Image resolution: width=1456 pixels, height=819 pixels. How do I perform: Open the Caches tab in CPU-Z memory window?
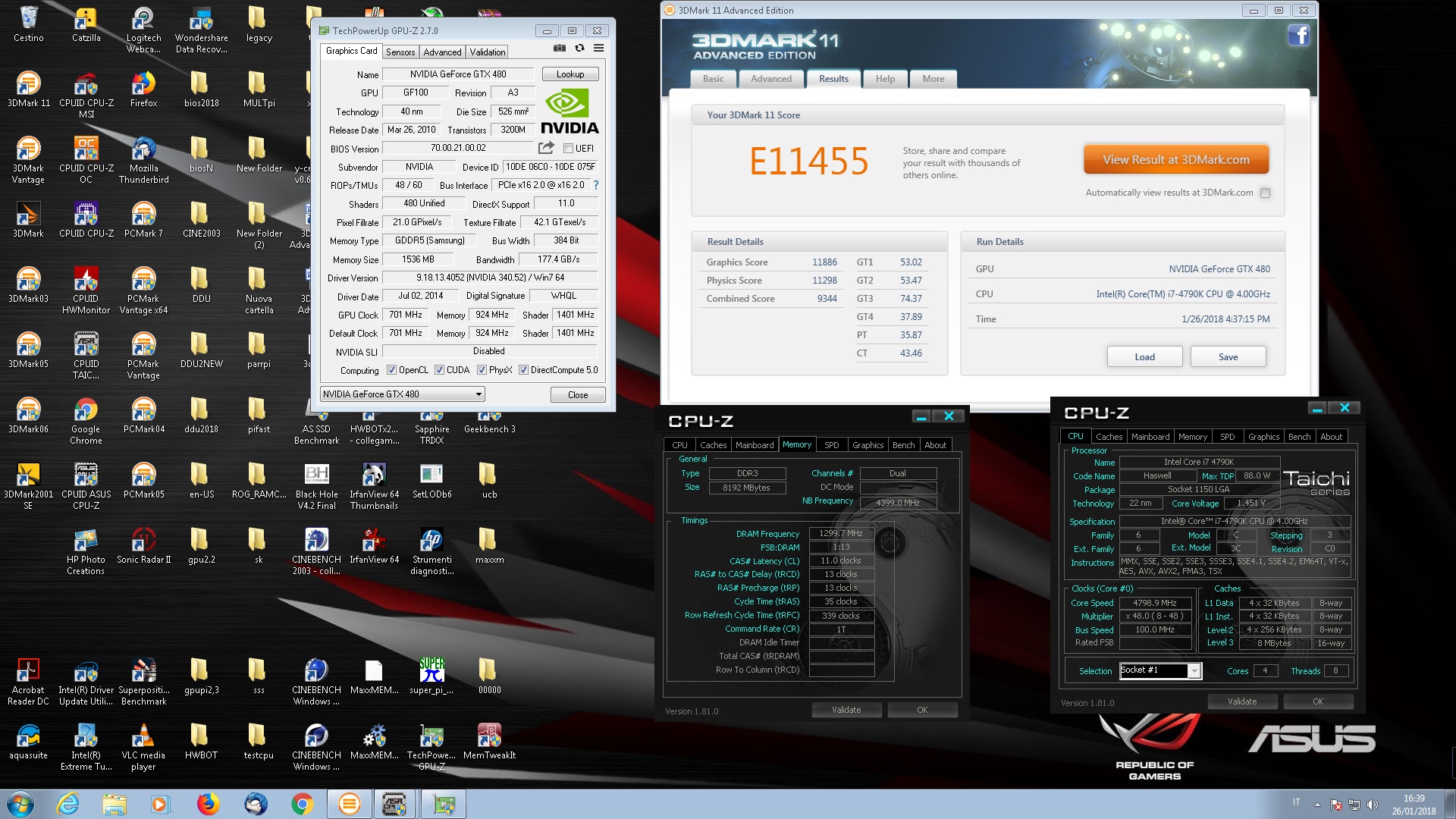click(x=713, y=445)
